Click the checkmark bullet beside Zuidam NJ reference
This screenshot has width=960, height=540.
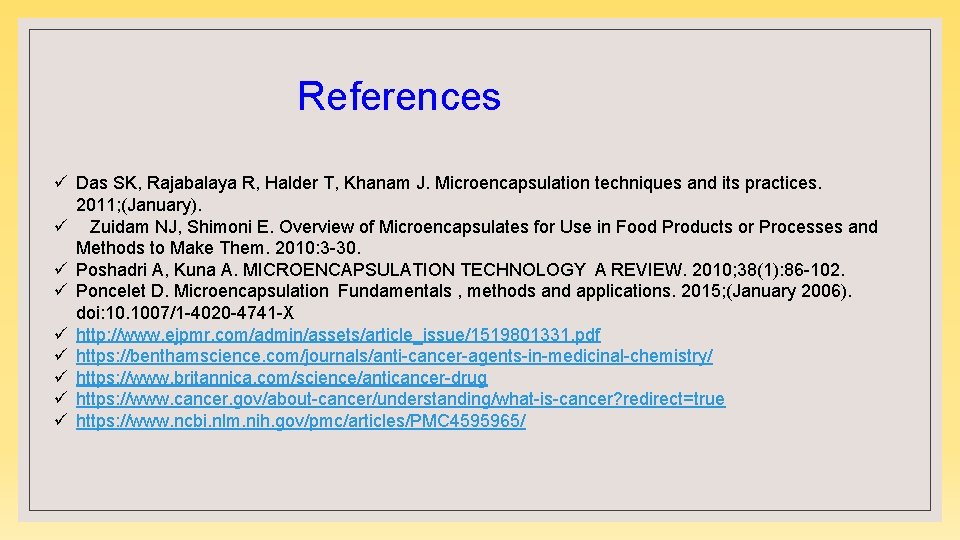pos(60,226)
